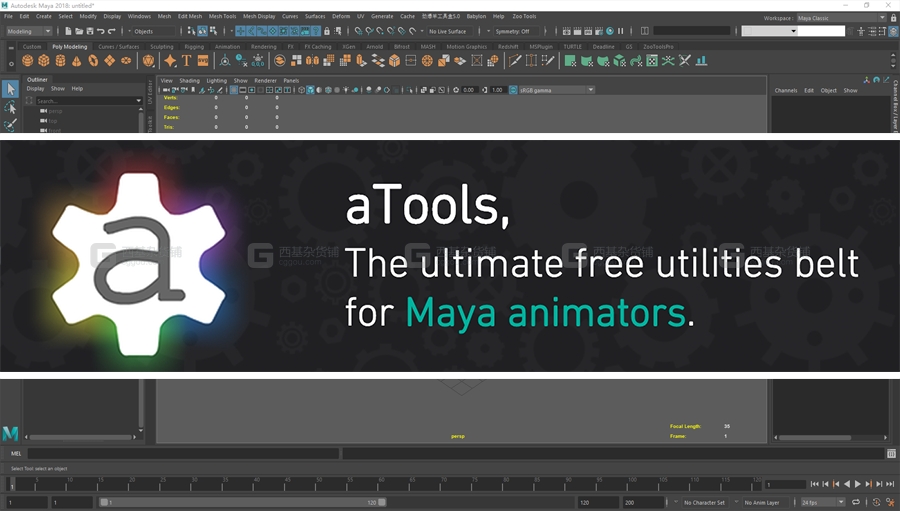Open the Script Editor button
This screenshot has height=511, width=900.
click(x=891, y=454)
